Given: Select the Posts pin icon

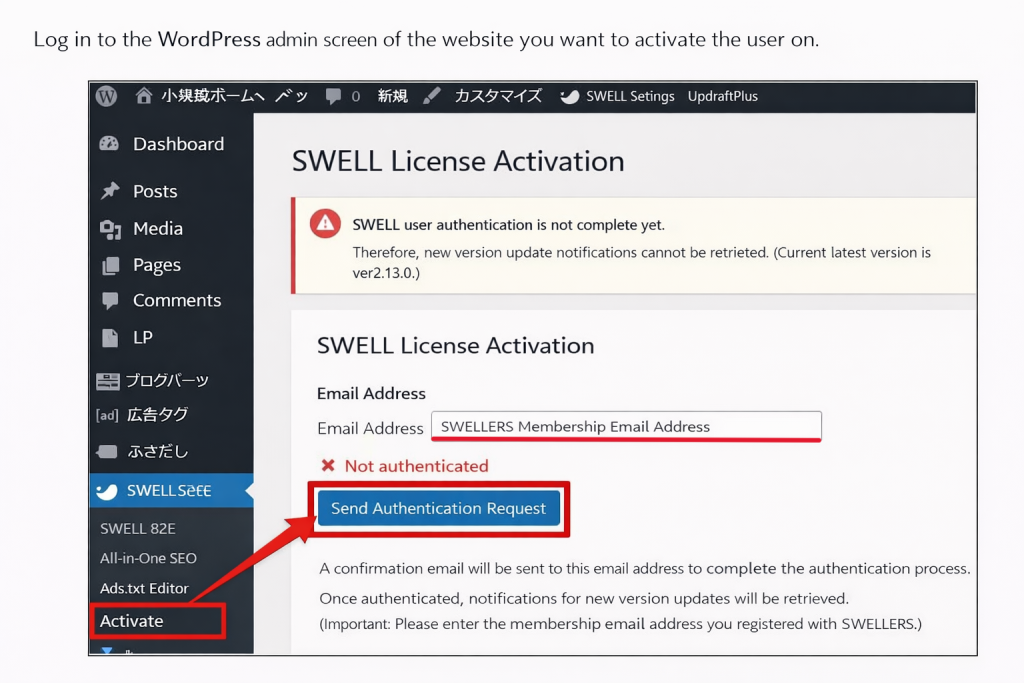Looking at the screenshot, I should (110, 191).
